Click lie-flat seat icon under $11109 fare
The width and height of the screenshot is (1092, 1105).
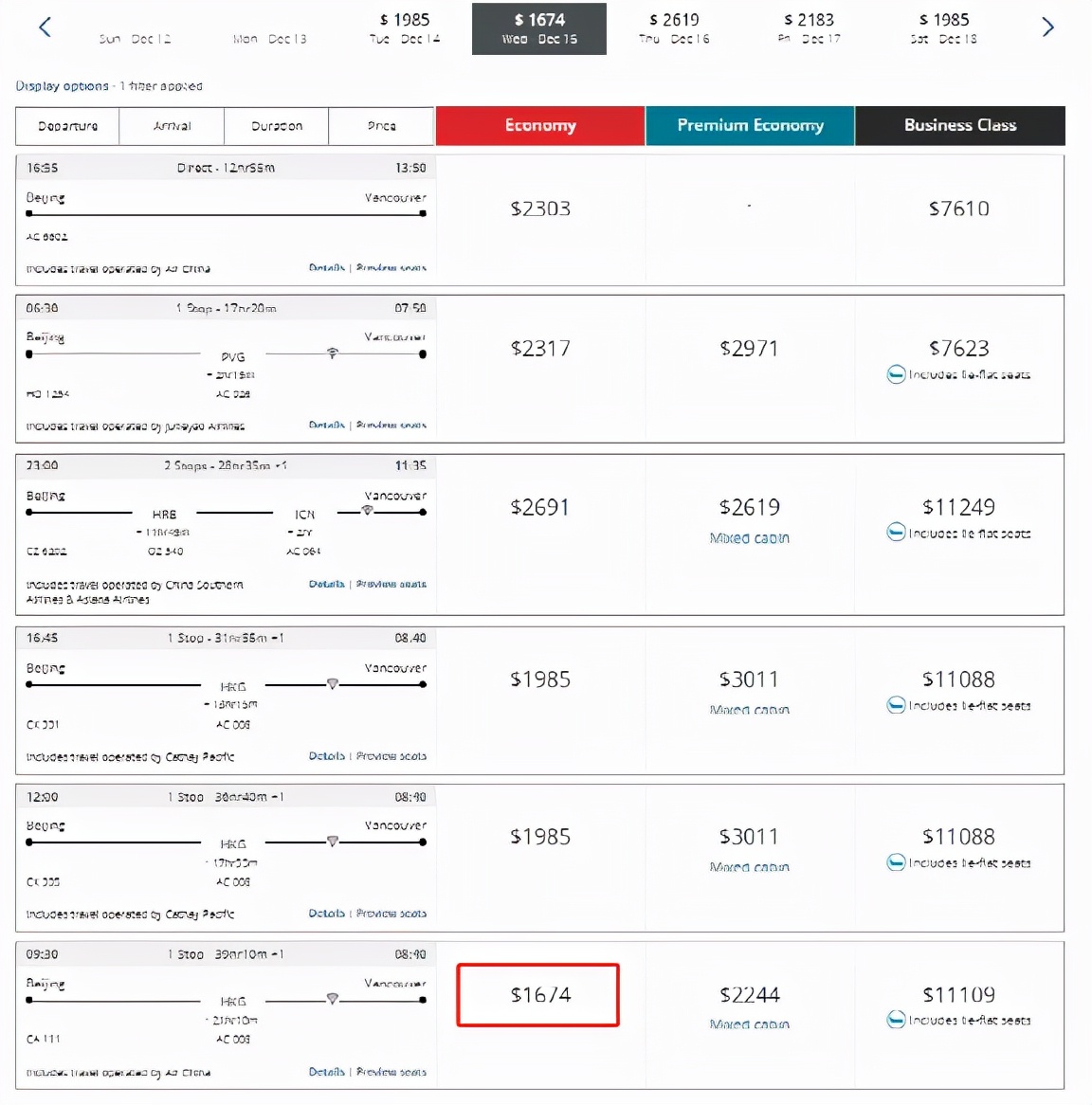point(896,1020)
